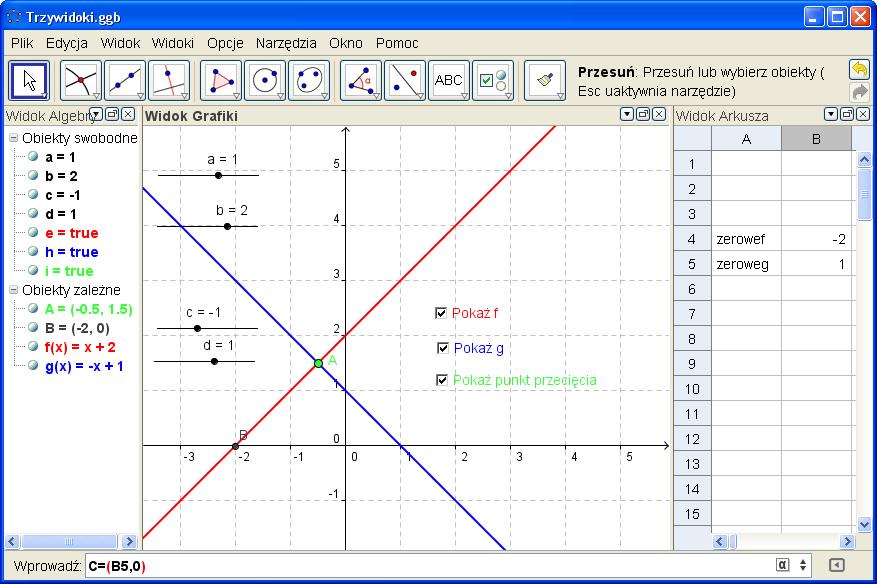
Task: Close the Widok Algebry panel
Action: (128, 114)
